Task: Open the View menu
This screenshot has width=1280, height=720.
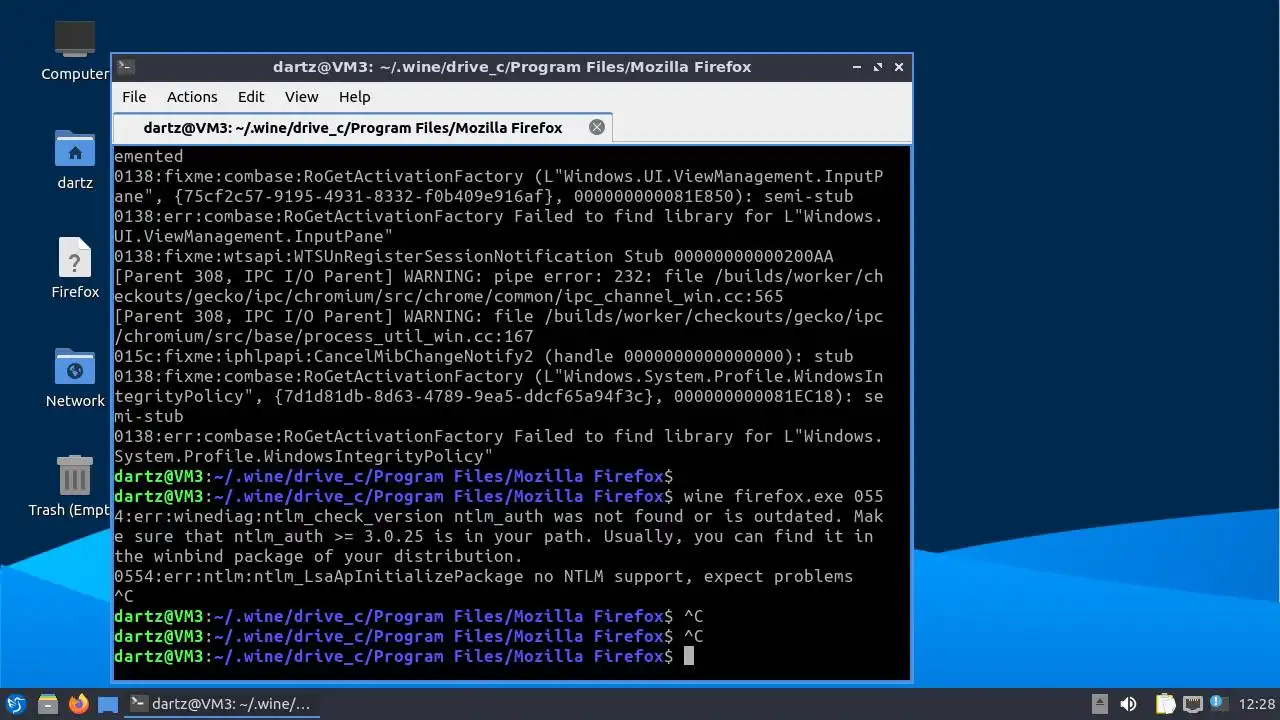Action: pyautogui.click(x=301, y=97)
